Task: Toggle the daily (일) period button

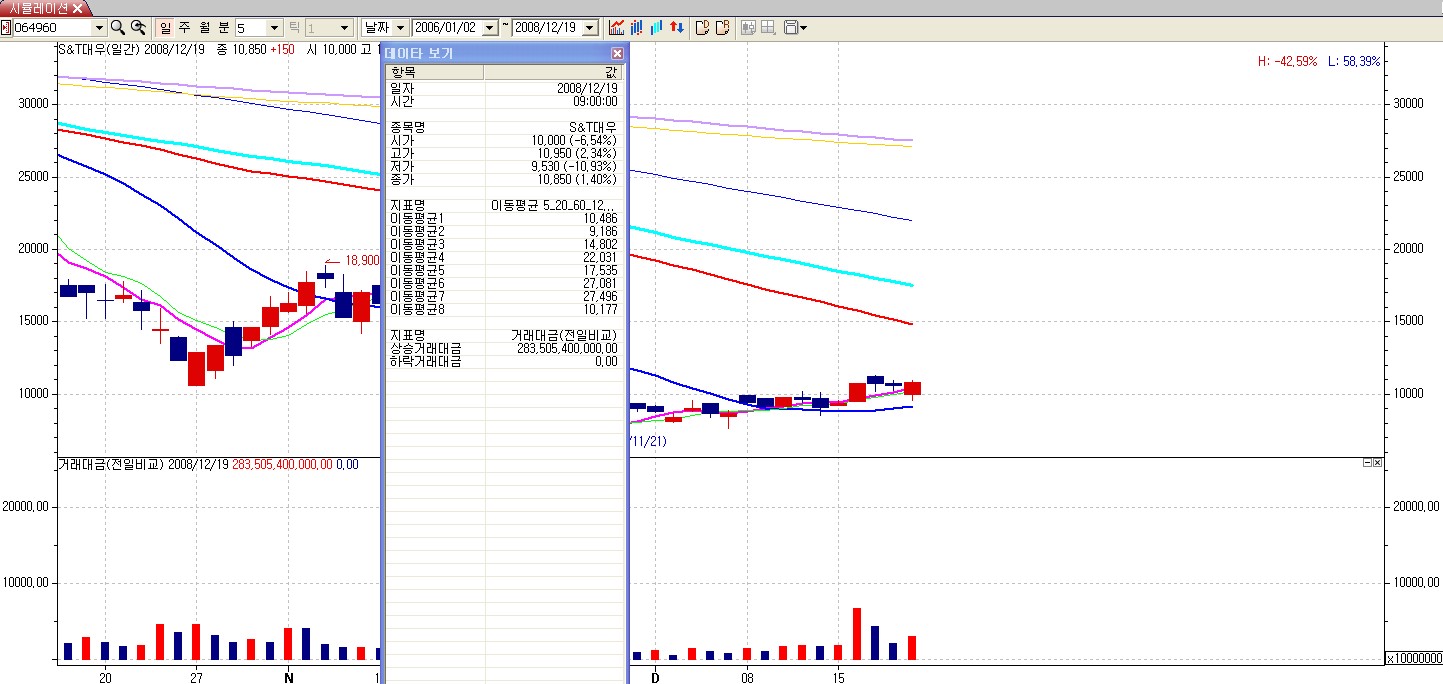Action: tap(165, 28)
